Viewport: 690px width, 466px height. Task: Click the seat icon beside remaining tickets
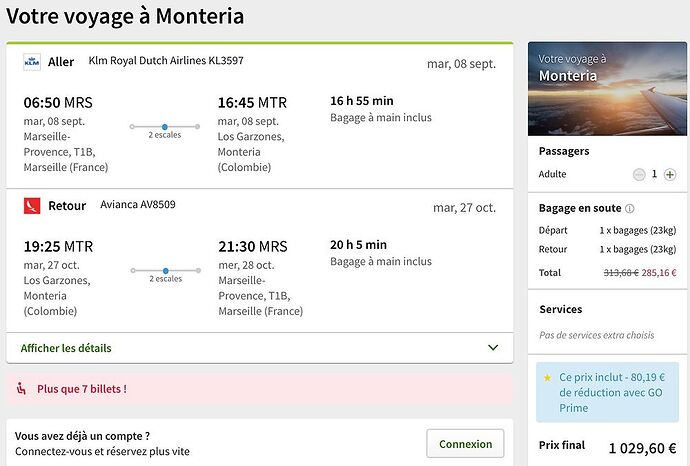21,389
